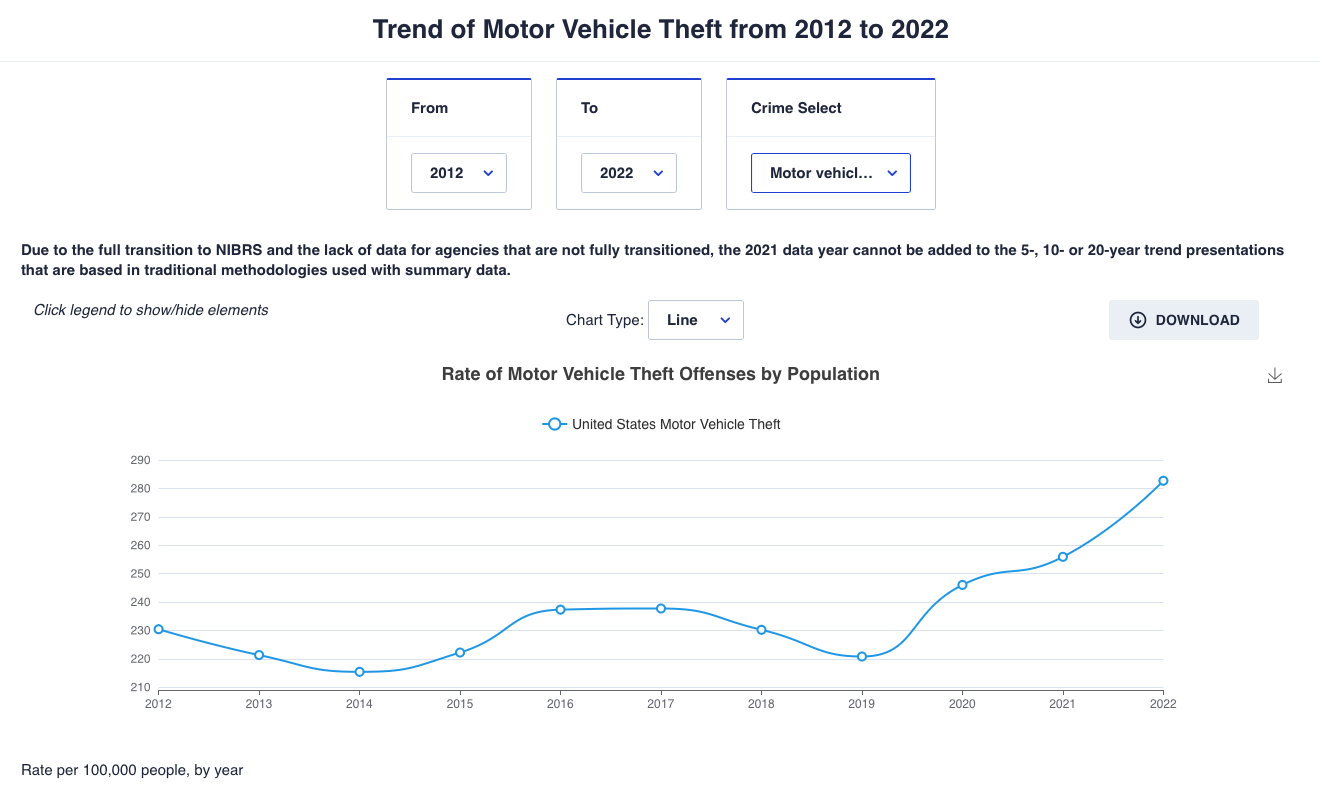The height and width of the screenshot is (795, 1320).
Task: Click the 2017 data point marker
Action: [661, 608]
